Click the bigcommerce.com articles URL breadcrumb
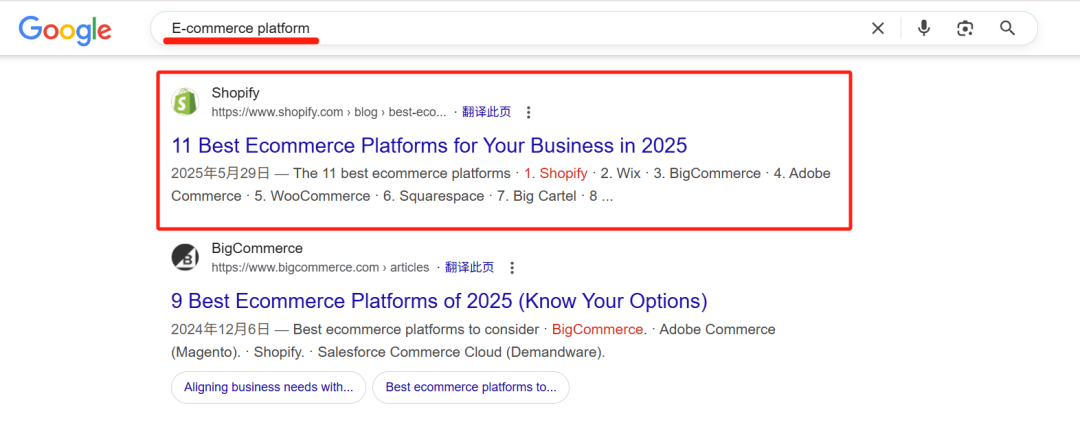Image resolution: width=1080 pixels, height=438 pixels. pyautogui.click(x=320, y=268)
